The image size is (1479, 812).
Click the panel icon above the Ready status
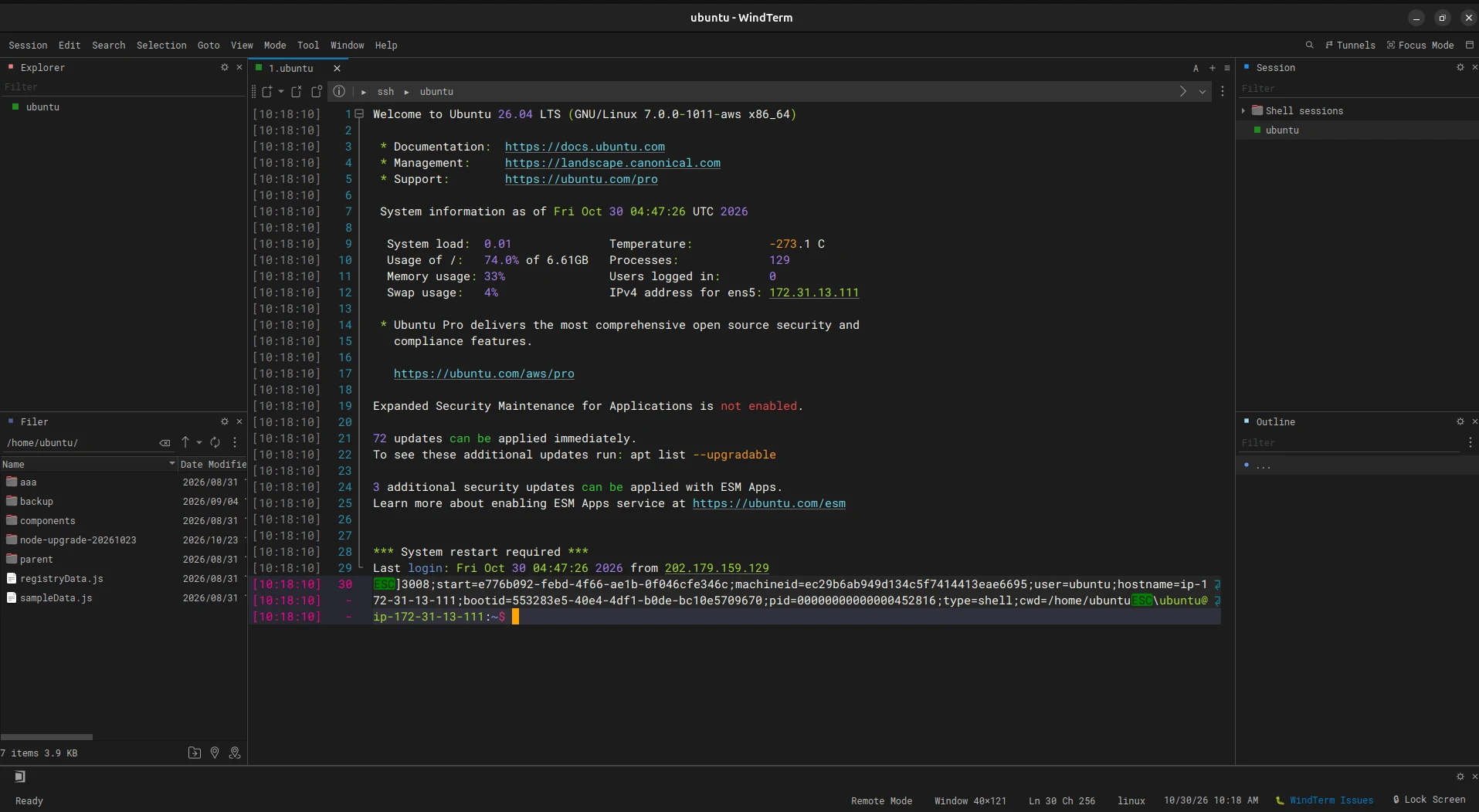tap(20, 776)
